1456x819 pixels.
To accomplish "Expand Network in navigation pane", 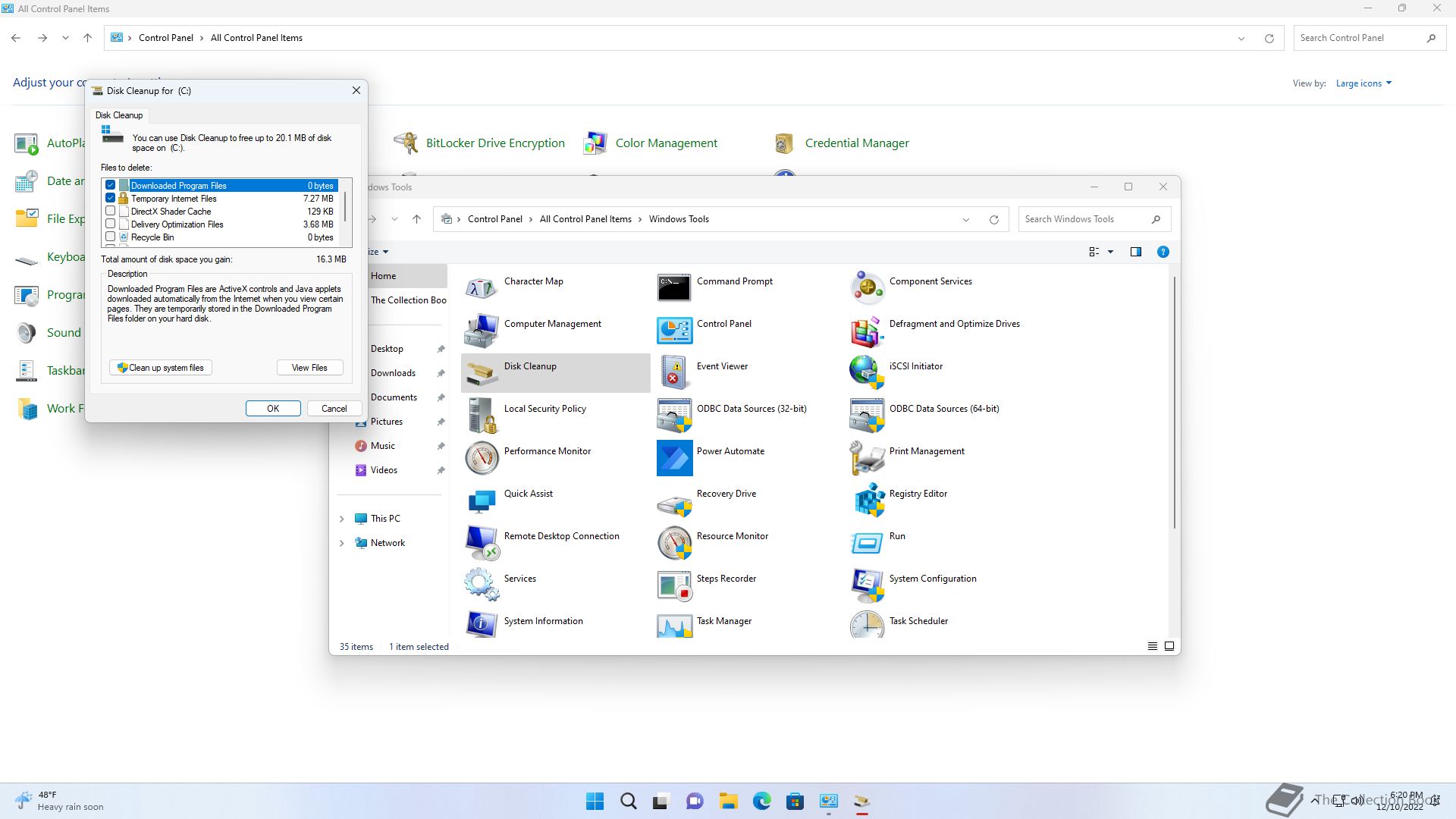I will coord(341,543).
